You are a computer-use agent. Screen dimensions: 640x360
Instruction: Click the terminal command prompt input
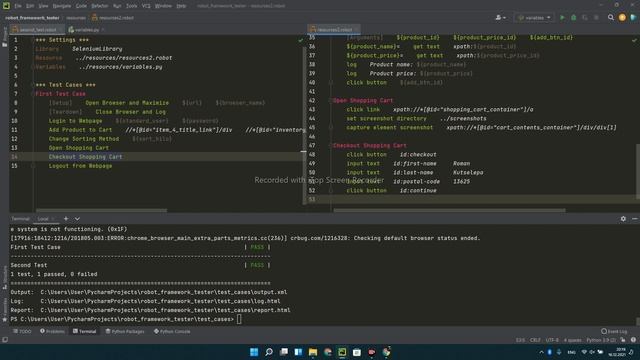pyautogui.click(x=239, y=319)
